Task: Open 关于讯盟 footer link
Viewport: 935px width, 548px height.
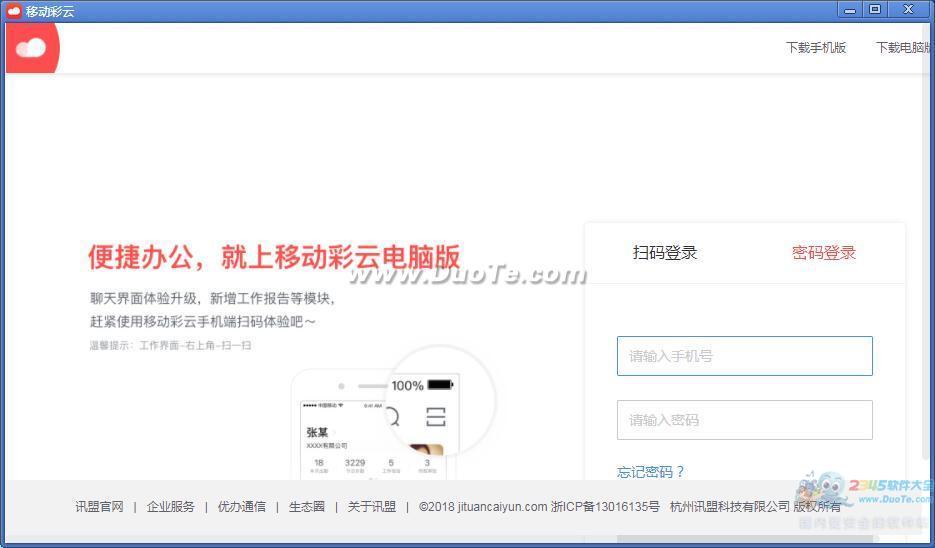Action: tap(371, 507)
